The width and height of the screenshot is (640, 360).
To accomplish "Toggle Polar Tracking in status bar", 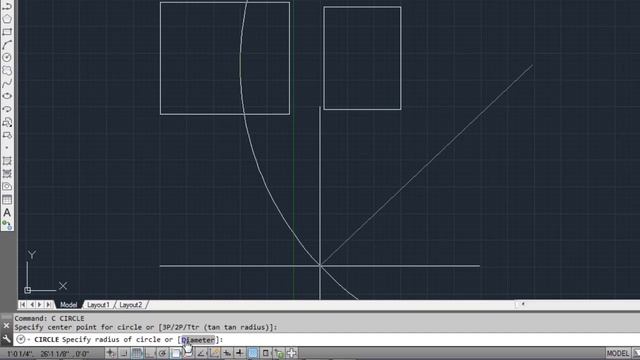I will coord(162,353).
